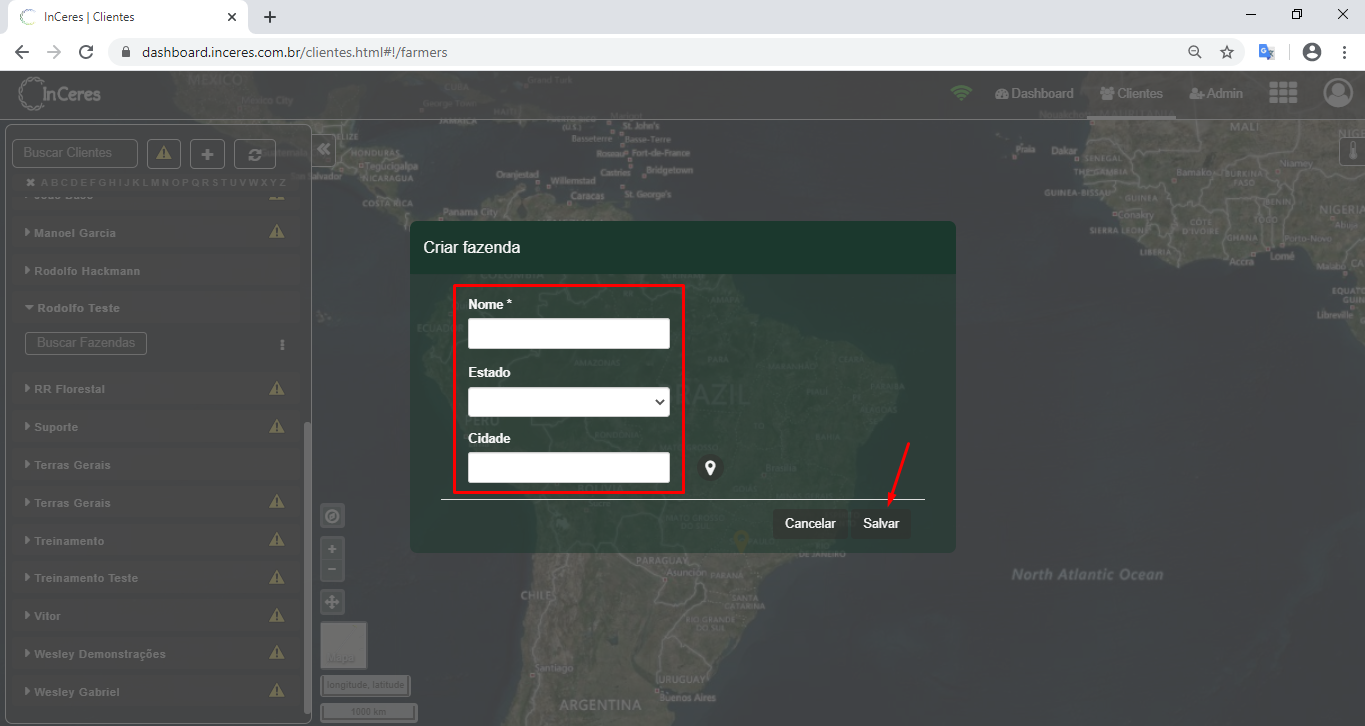The height and width of the screenshot is (726, 1365).
Task: Collapse the Rodolfo Teste client
Action: 29,308
